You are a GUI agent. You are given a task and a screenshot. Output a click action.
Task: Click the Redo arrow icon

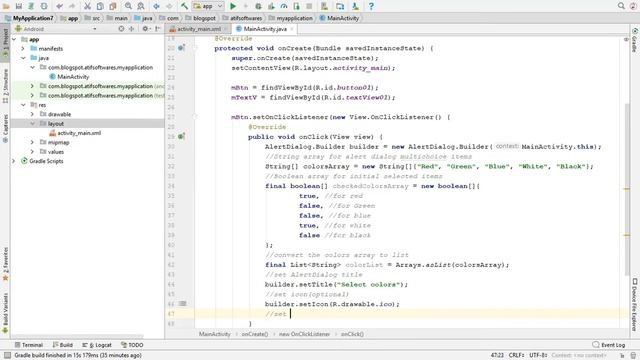(x=72, y=6)
